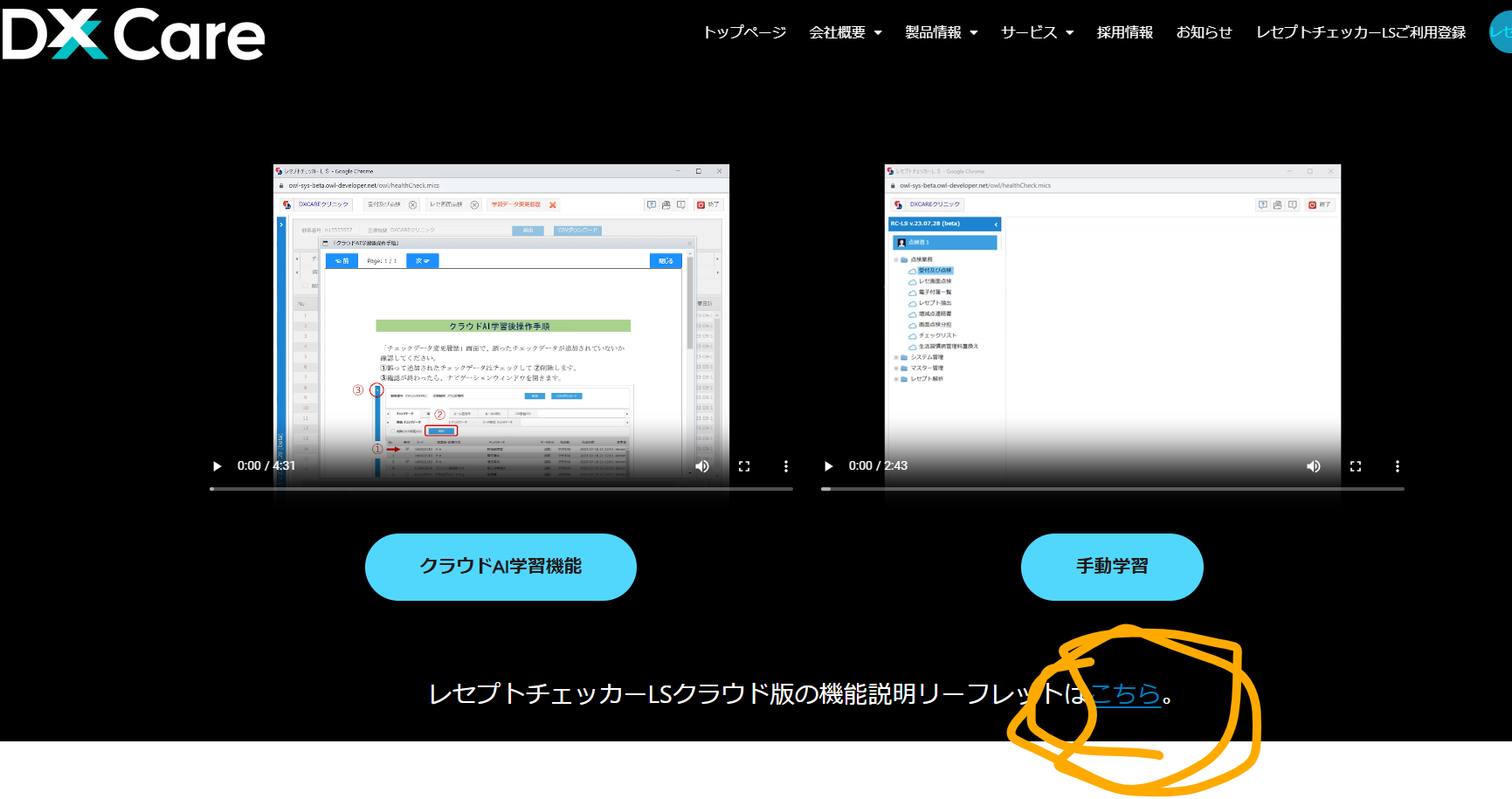
Task: Open the お知らせ page
Action: pyautogui.click(x=1205, y=32)
